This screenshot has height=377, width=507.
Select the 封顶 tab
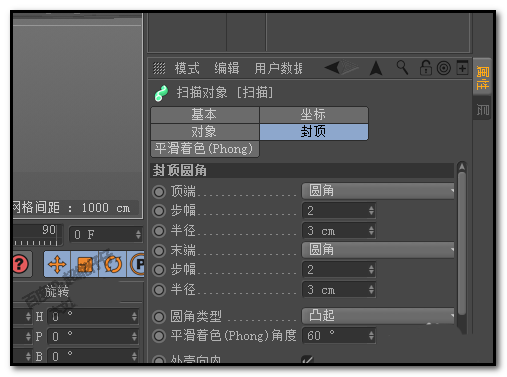(x=314, y=132)
